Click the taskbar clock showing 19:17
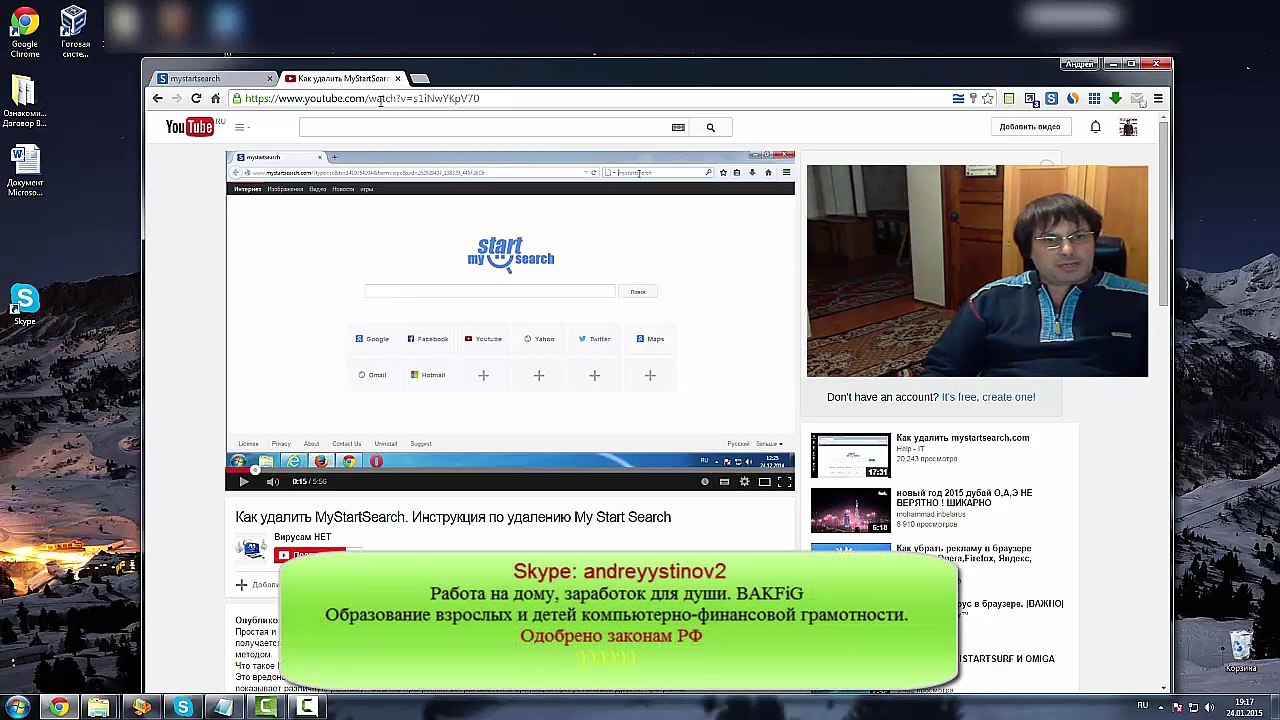 click(x=1246, y=707)
